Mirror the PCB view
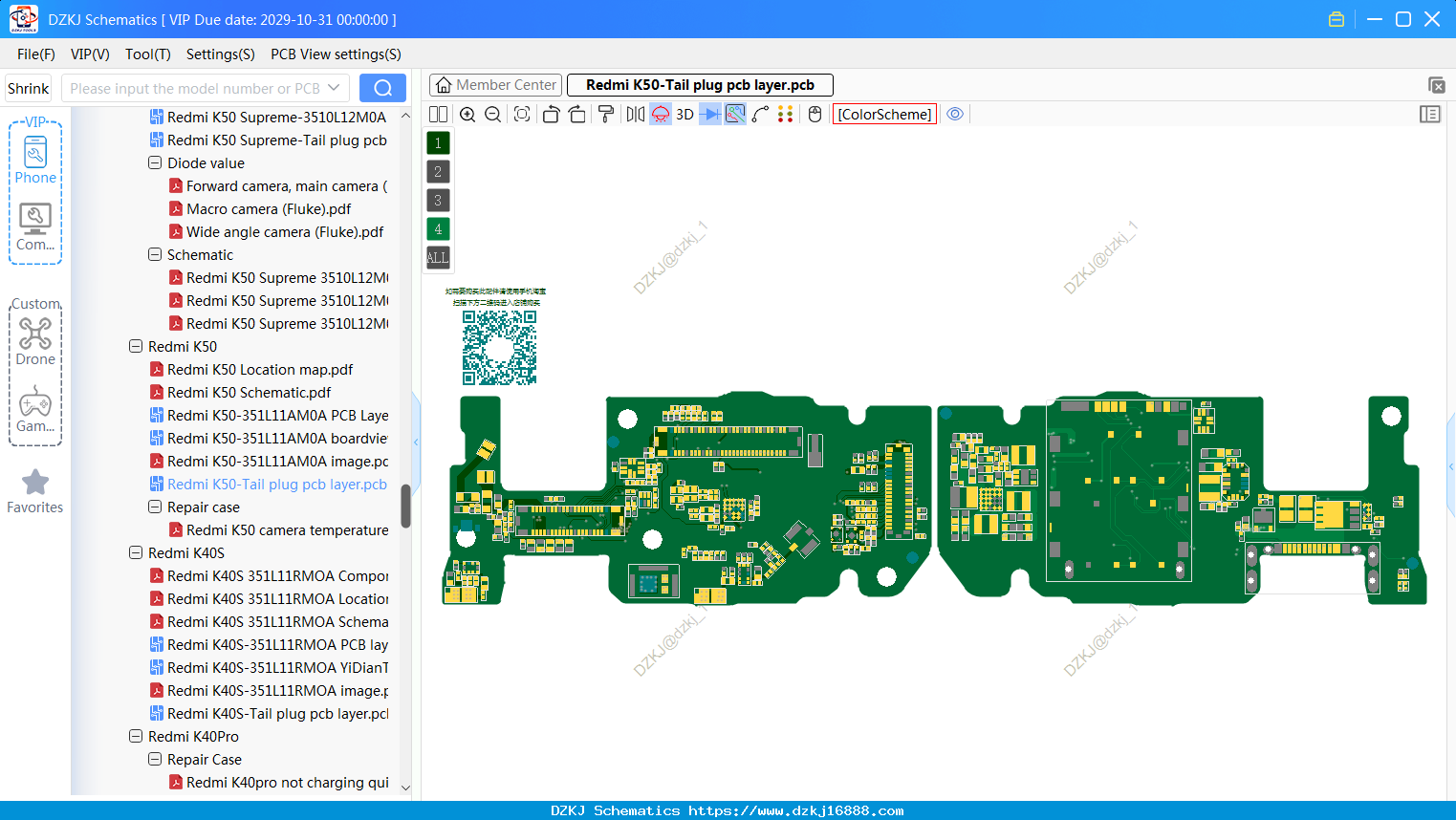The image size is (1456, 820). click(636, 114)
